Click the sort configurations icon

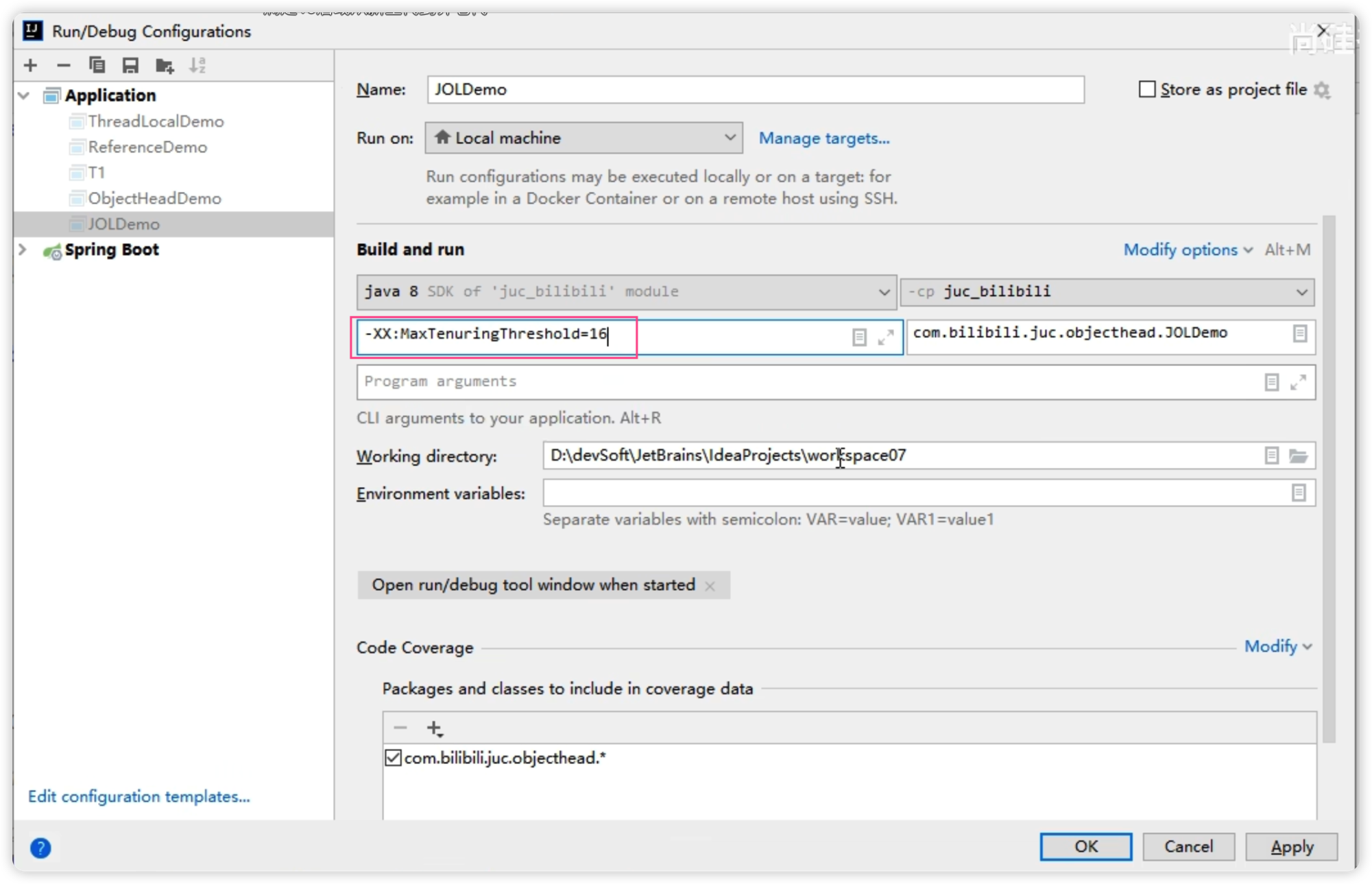click(x=197, y=64)
